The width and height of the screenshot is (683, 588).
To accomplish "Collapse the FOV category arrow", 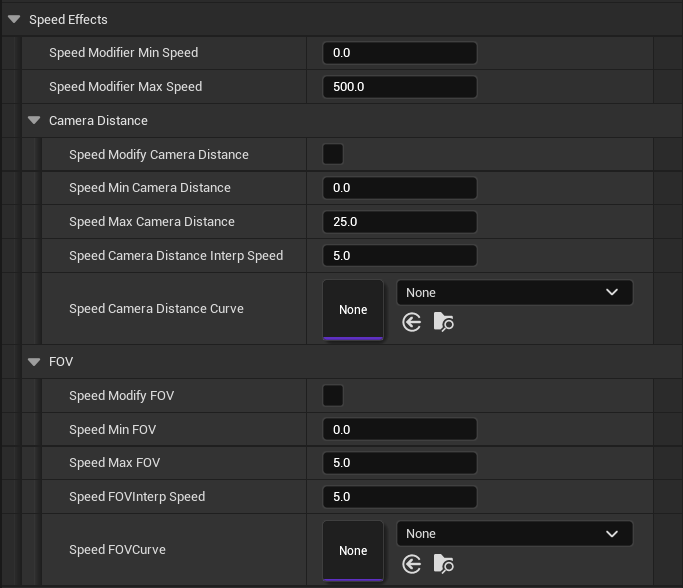I will (x=35, y=361).
